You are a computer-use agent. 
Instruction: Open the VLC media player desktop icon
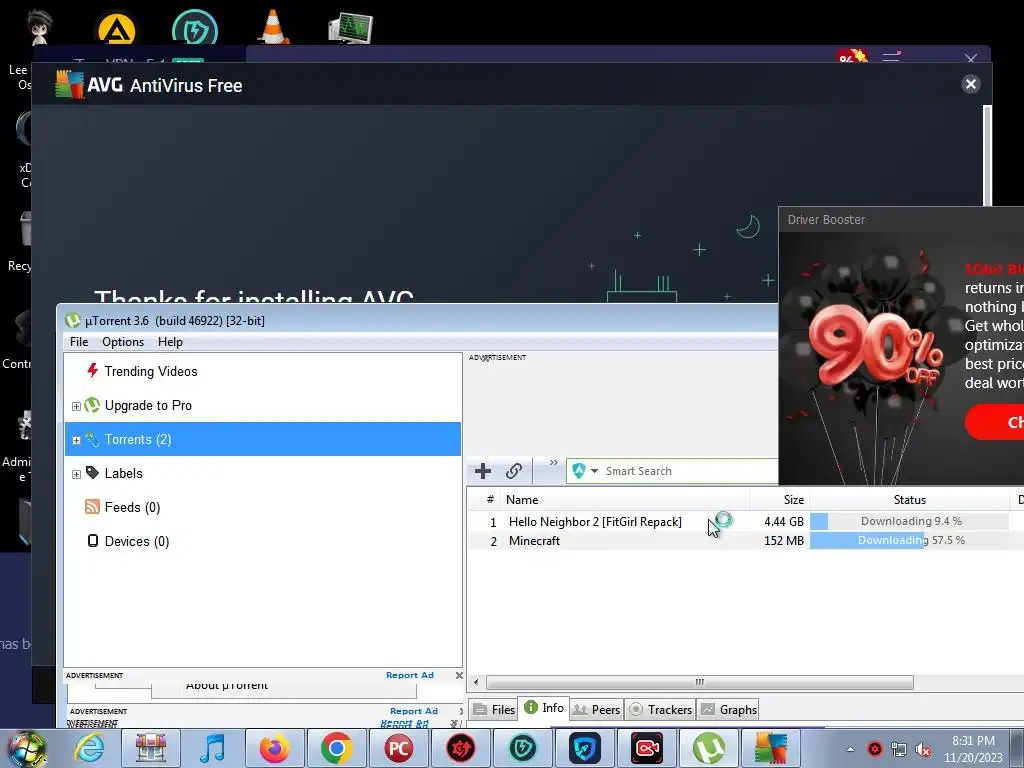(x=273, y=26)
